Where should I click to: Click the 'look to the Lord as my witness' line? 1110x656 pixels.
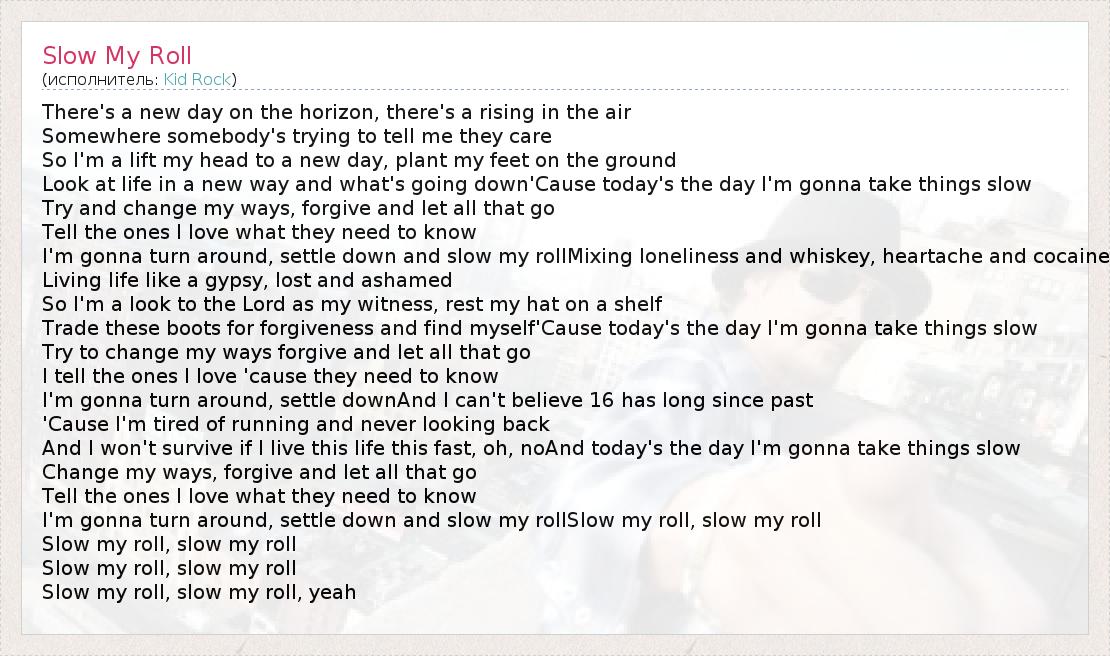click(x=352, y=304)
